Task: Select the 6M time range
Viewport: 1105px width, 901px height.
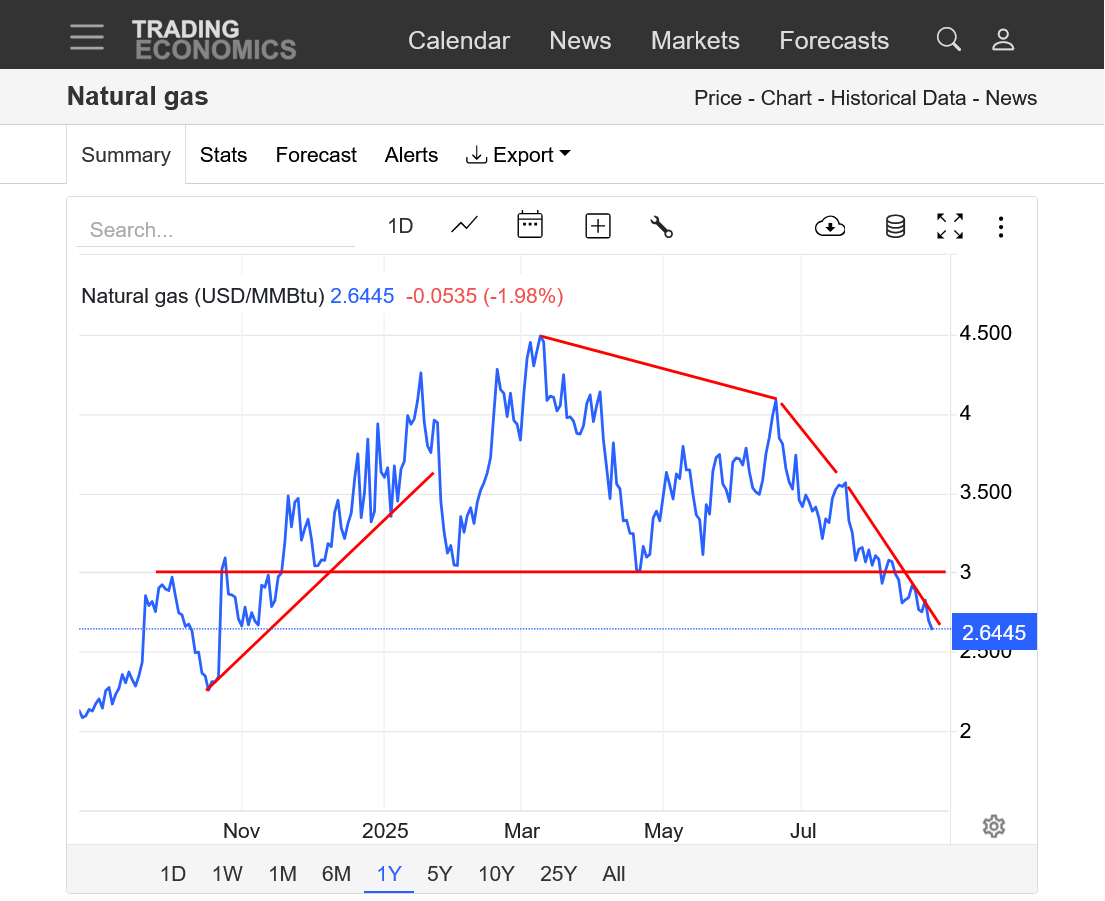Action: (336, 874)
